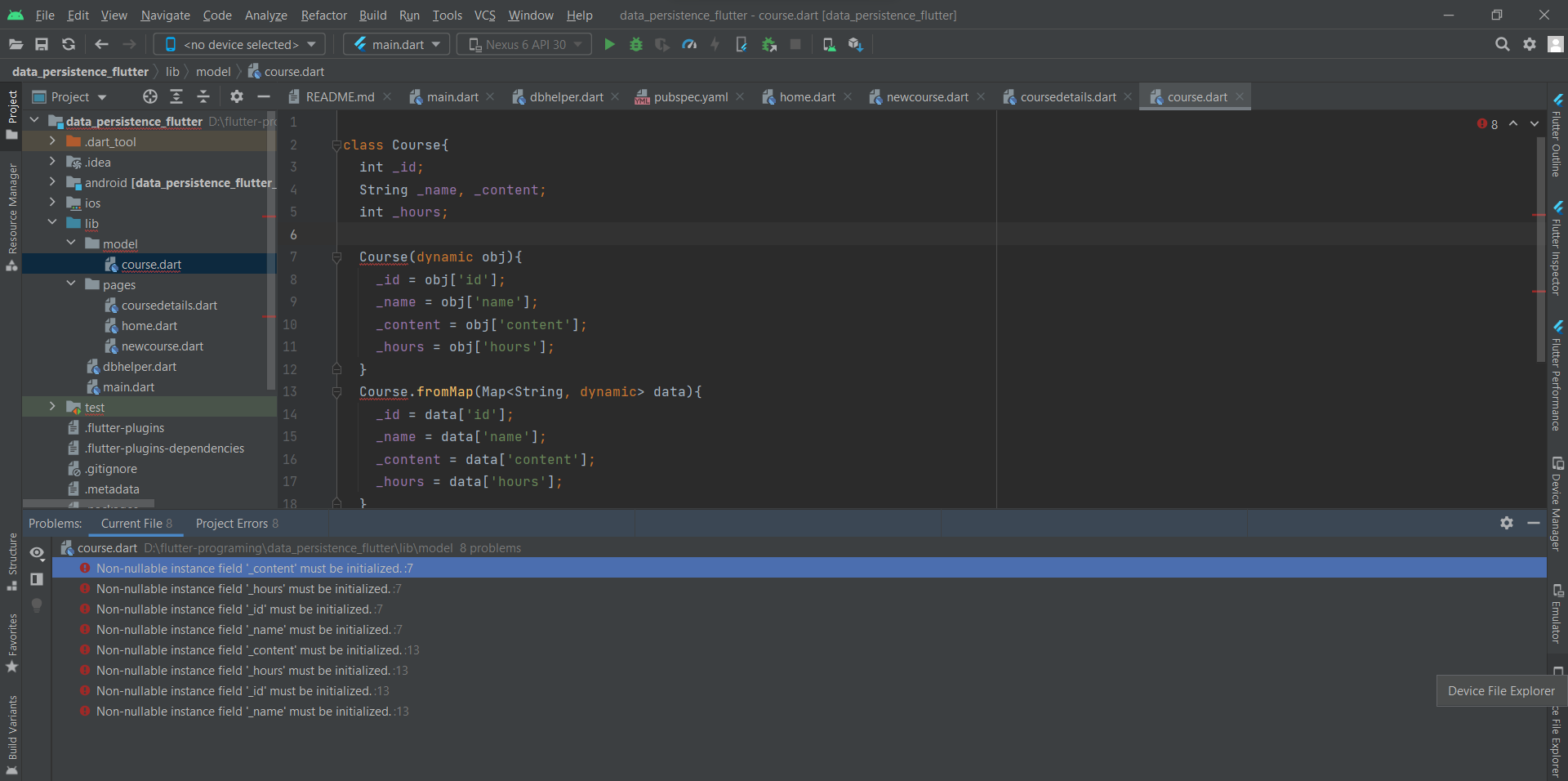Expand the .dart_tool folder
Image resolution: width=1568 pixels, height=781 pixels.
tap(52, 141)
